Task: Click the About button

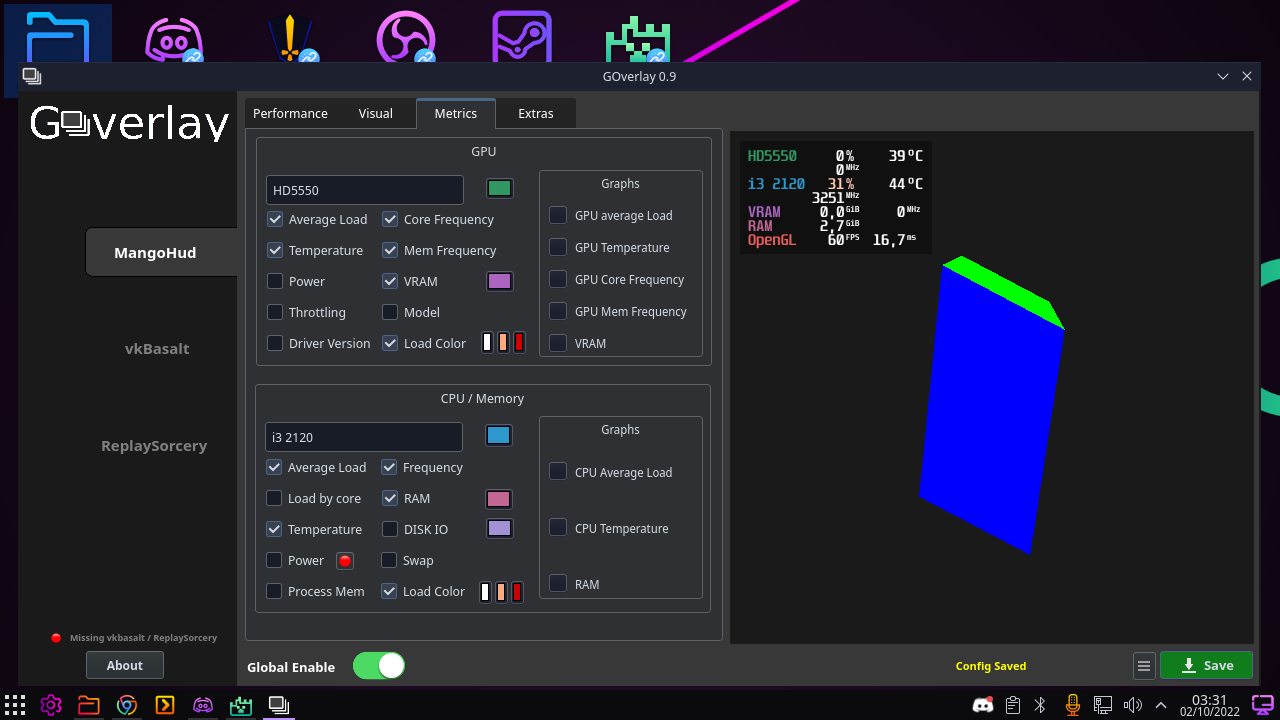Action: click(x=125, y=665)
